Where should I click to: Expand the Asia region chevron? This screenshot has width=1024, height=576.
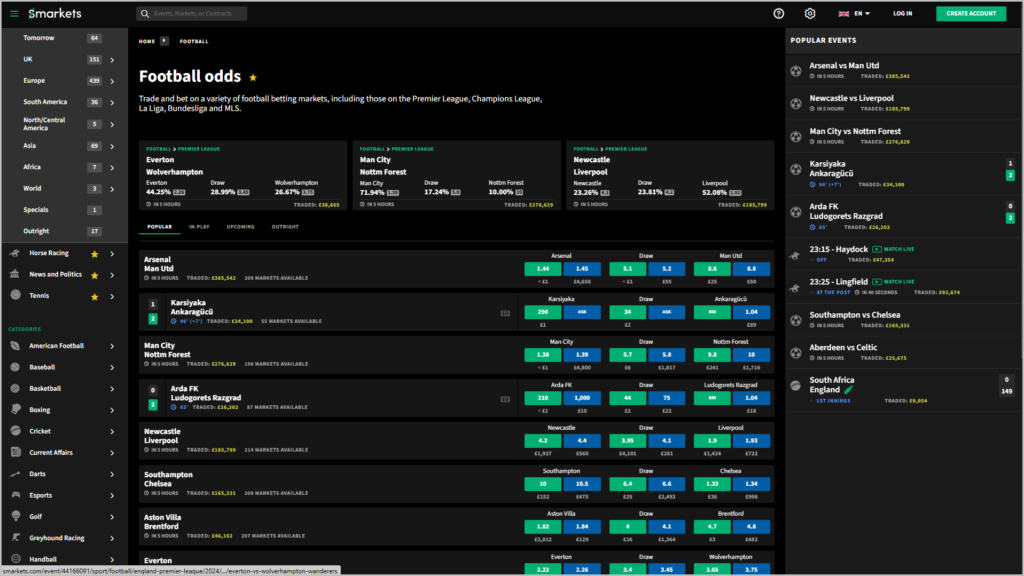[x=112, y=146]
